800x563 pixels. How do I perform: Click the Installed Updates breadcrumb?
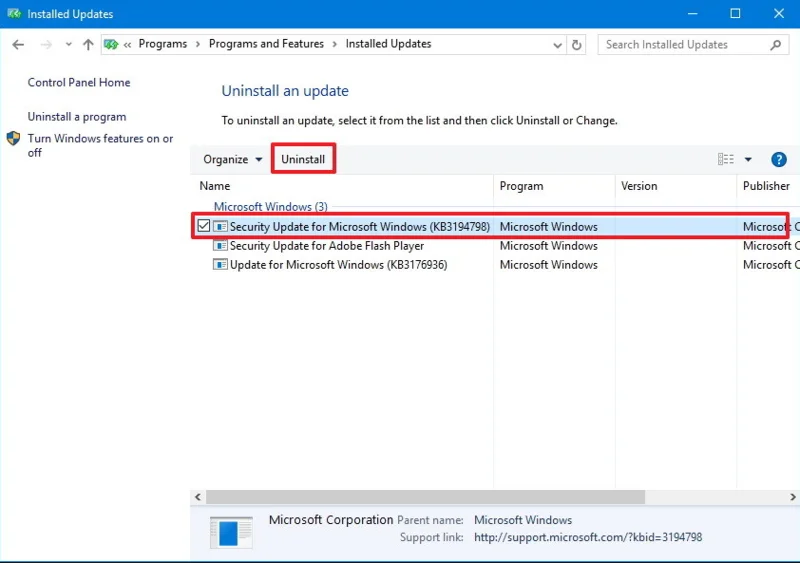coord(388,44)
